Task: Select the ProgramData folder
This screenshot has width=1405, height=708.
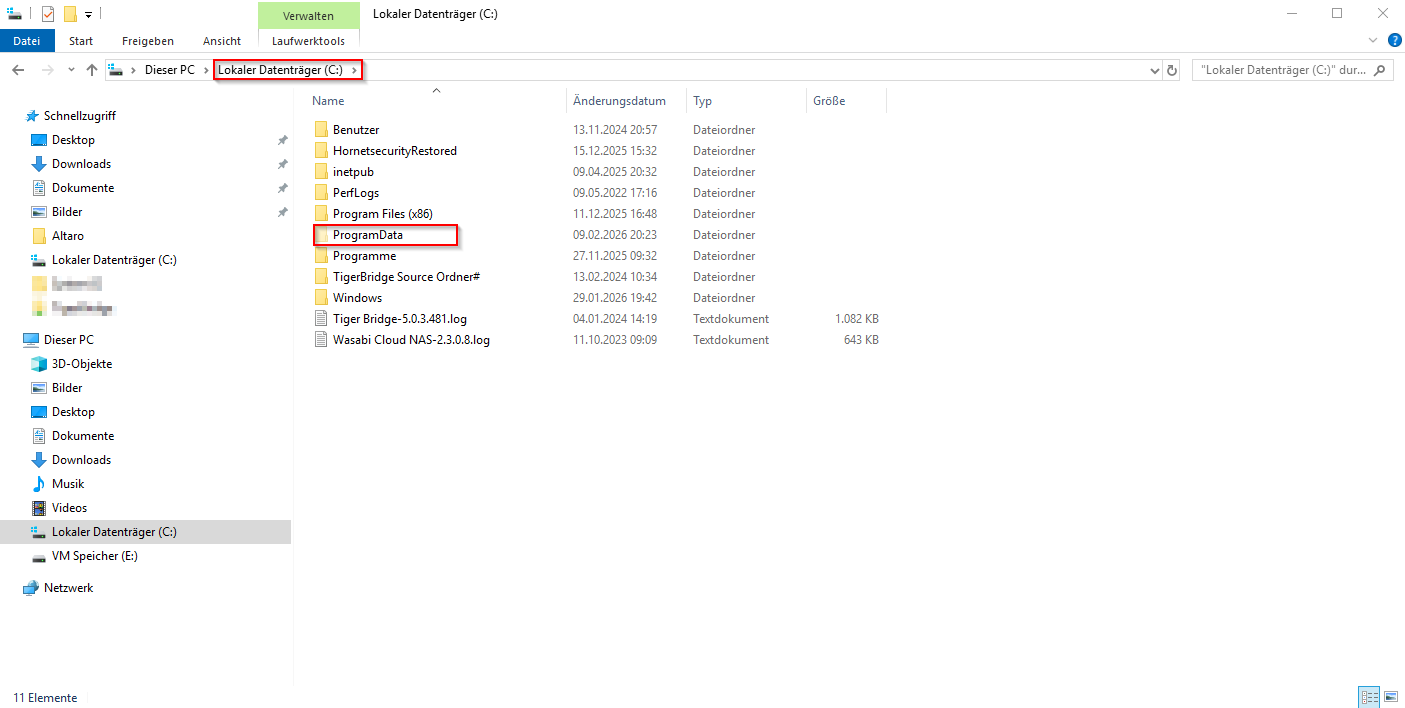Action: (x=368, y=235)
